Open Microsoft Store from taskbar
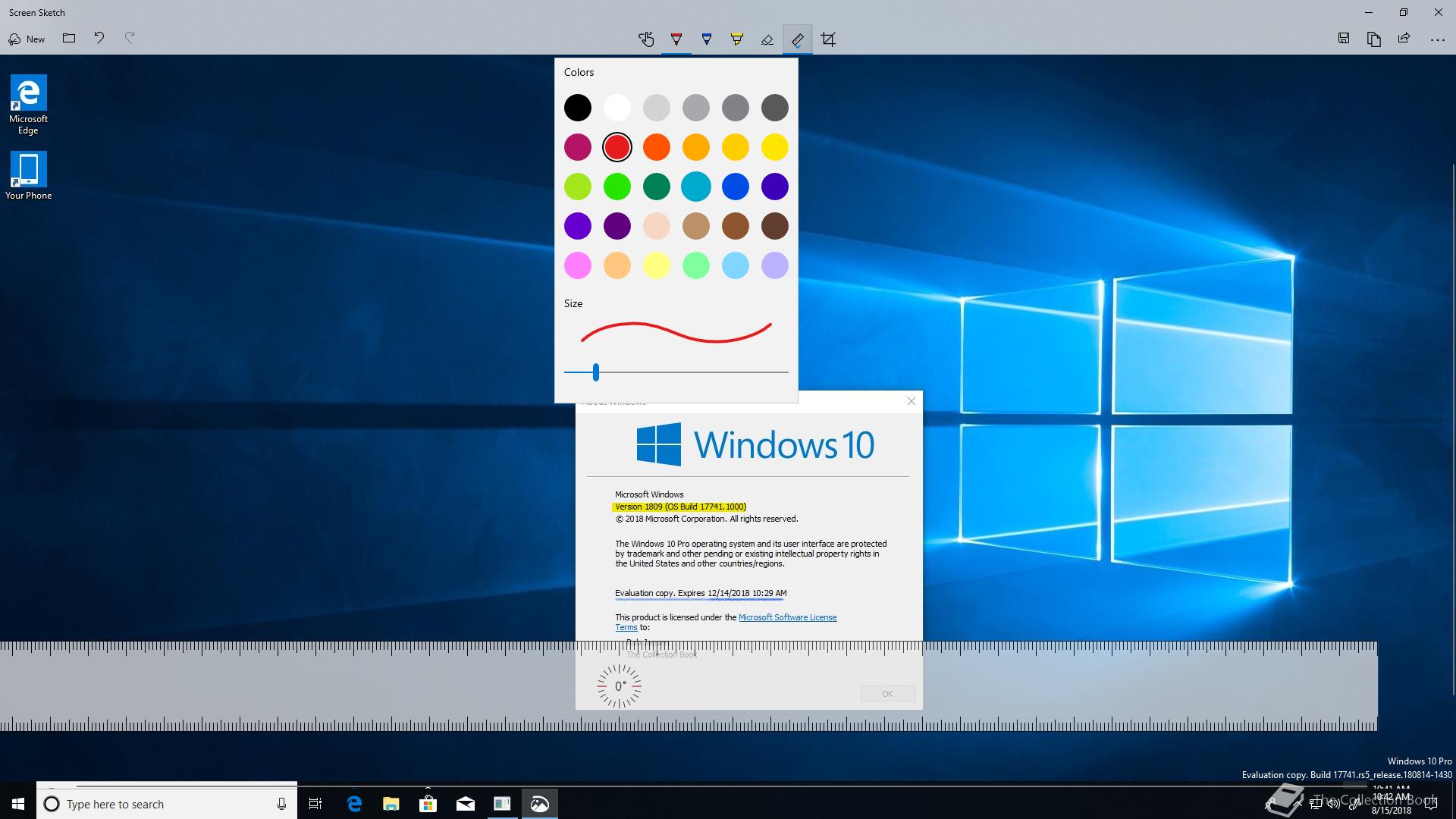 coord(428,804)
